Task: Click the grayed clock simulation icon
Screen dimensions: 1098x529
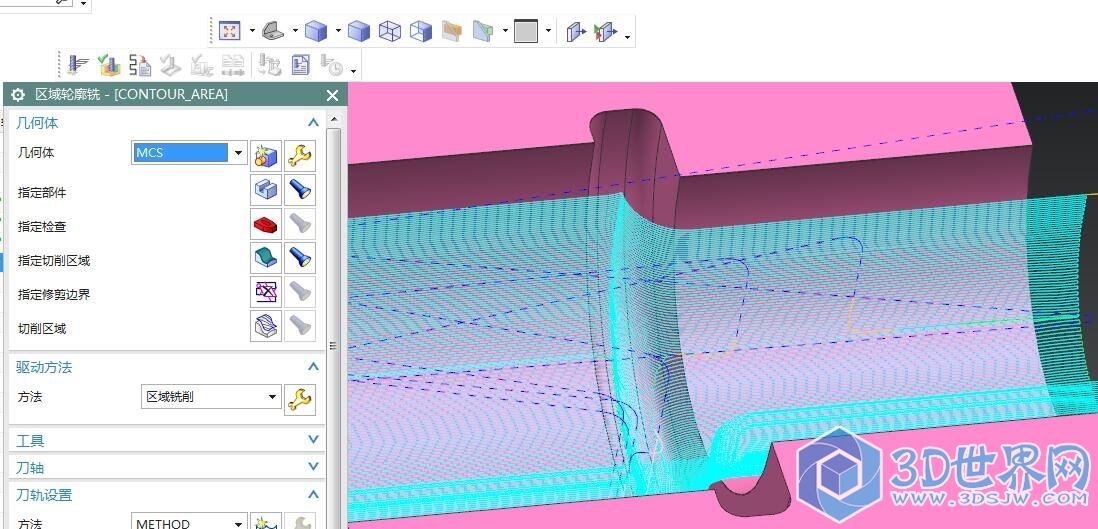Action: tap(332, 64)
